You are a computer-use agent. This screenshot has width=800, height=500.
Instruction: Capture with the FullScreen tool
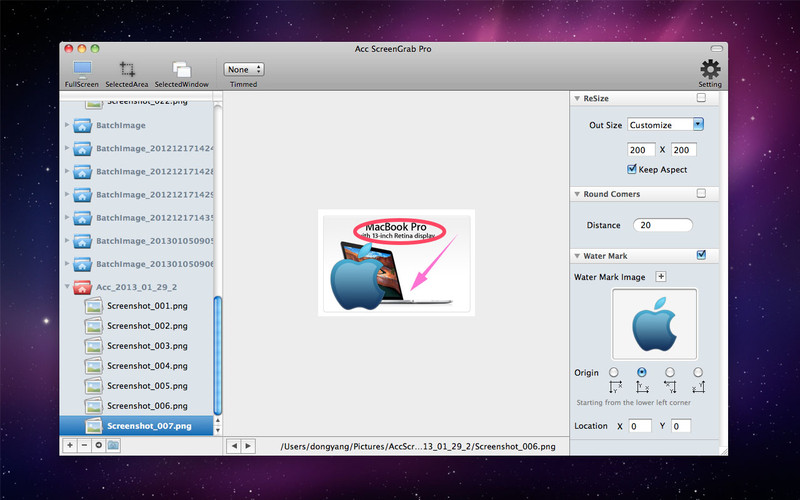coord(82,74)
